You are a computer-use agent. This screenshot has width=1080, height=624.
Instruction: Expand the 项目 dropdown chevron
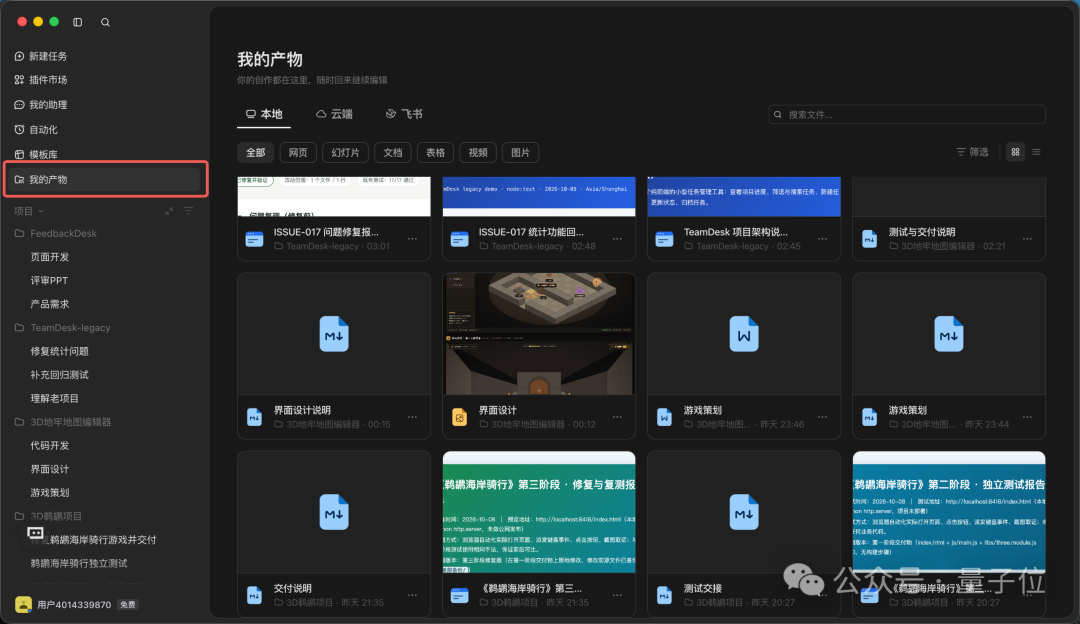[41, 211]
